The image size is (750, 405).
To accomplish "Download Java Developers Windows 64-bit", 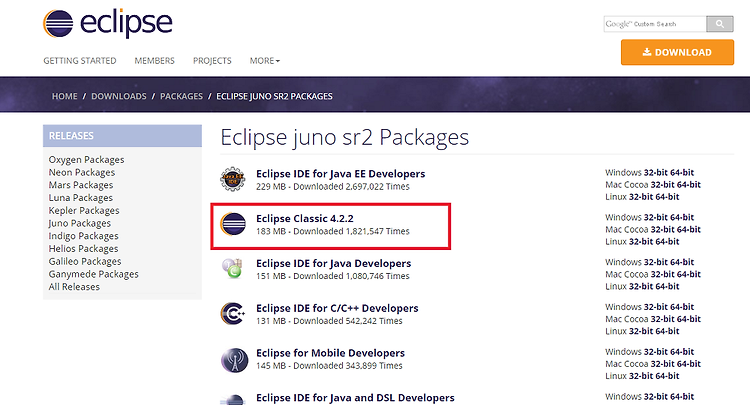I will point(682,263).
